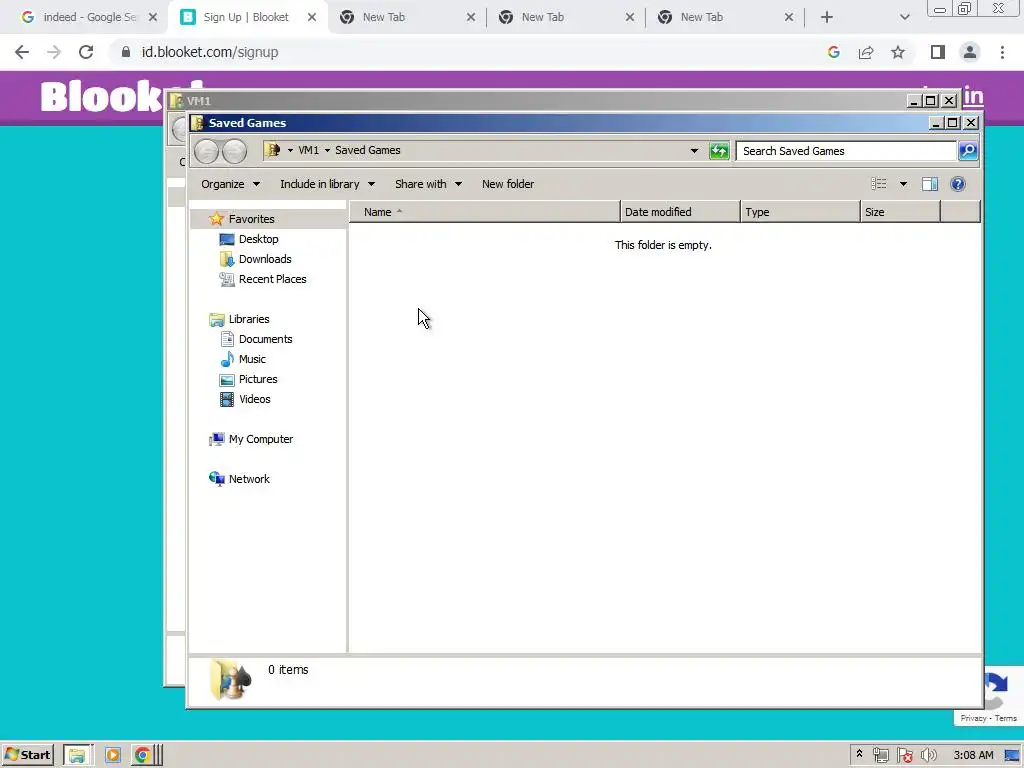This screenshot has width=1024, height=768.
Task: Sort by Date modified column
Action: pos(680,212)
